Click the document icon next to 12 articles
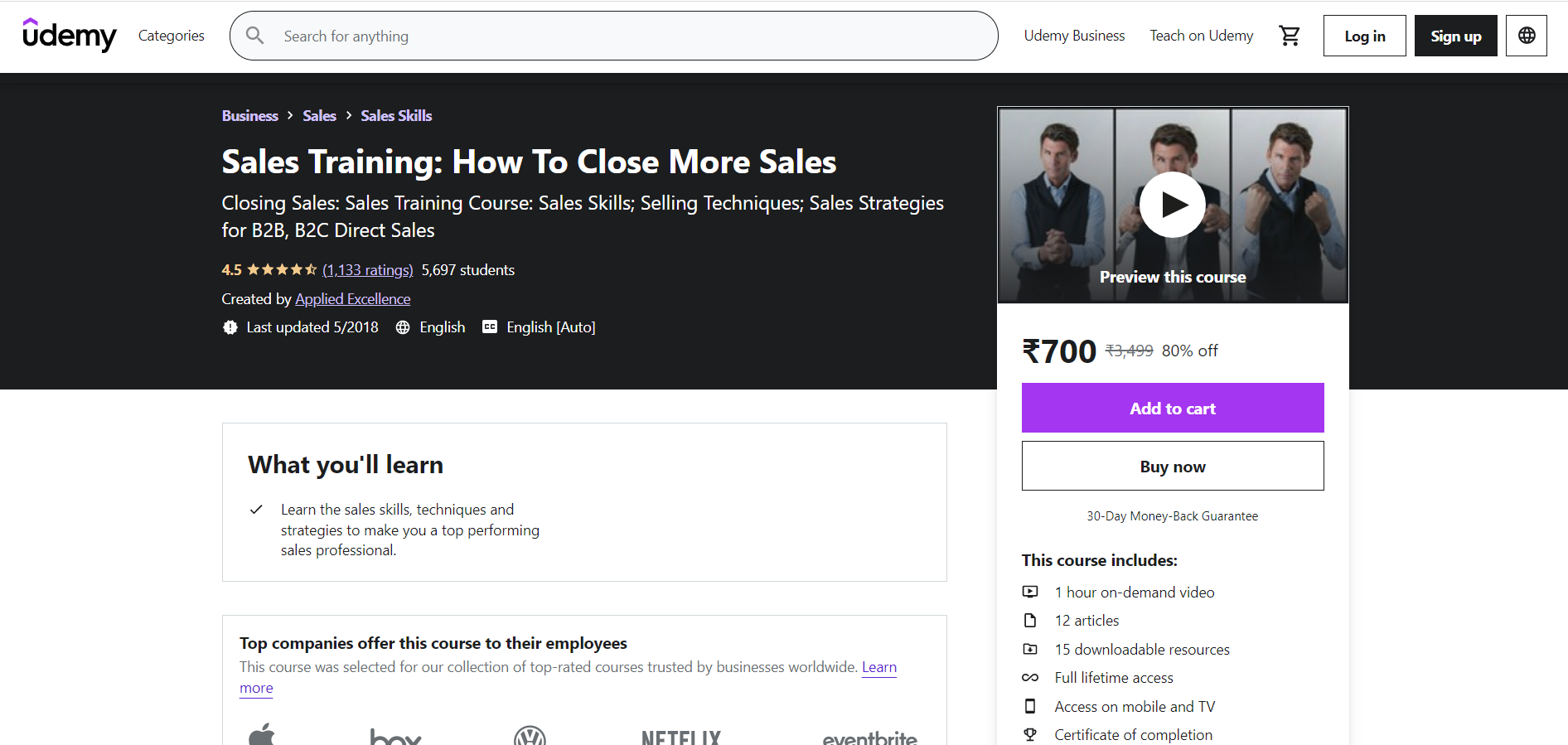Image resolution: width=1568 pixels, height=745 pixels. coord(1030,620)
